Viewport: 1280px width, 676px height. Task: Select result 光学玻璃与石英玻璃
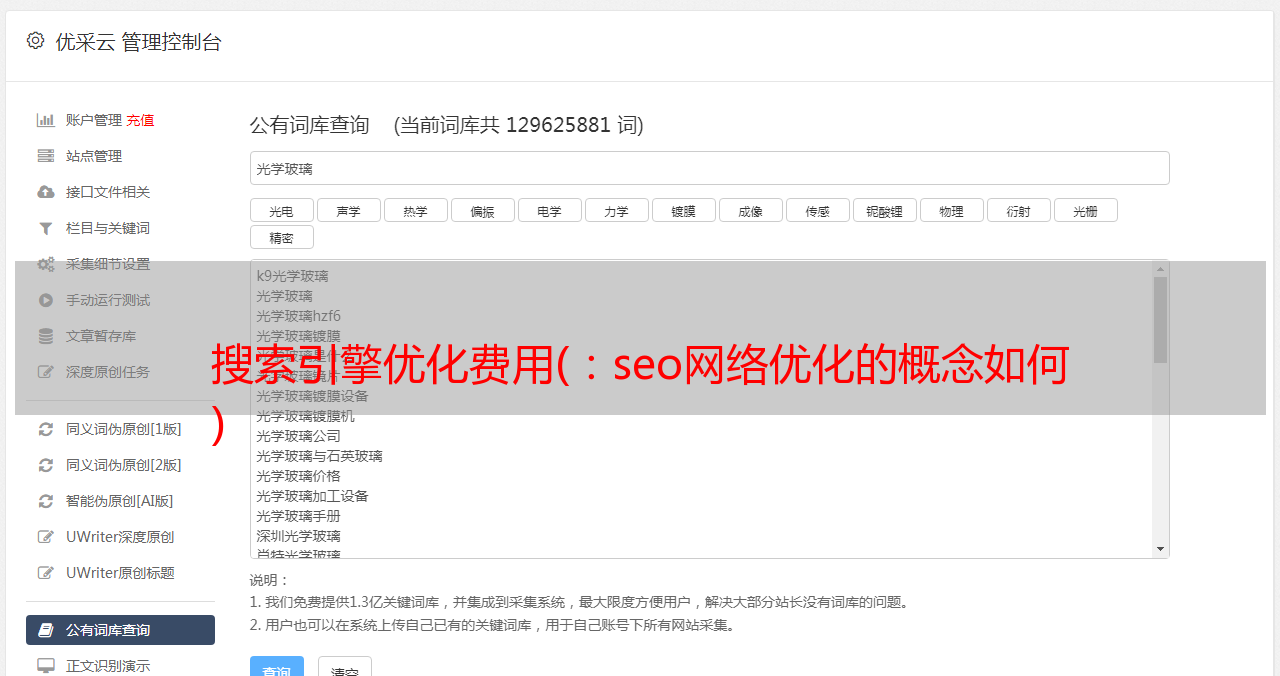coord(319,456)
